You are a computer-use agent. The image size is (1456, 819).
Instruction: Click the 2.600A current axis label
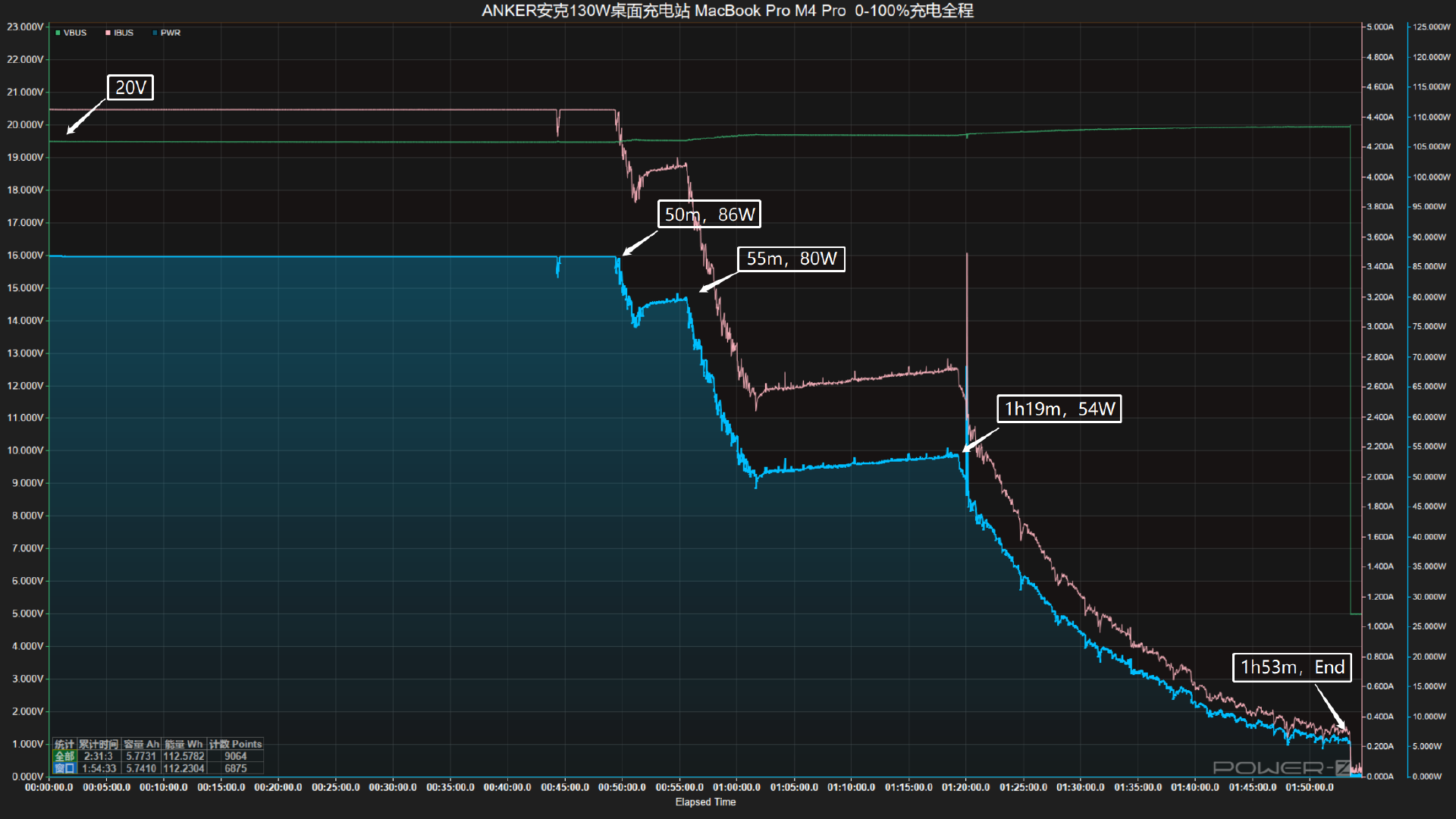[x=1380, y=386]
